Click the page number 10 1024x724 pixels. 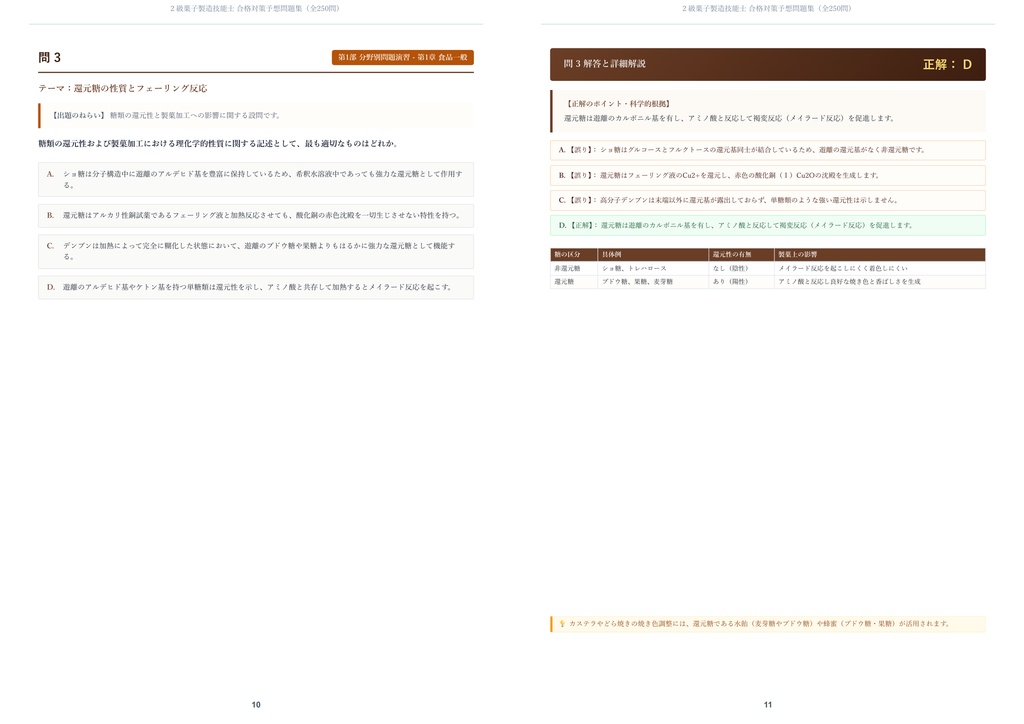pos(256,705)
